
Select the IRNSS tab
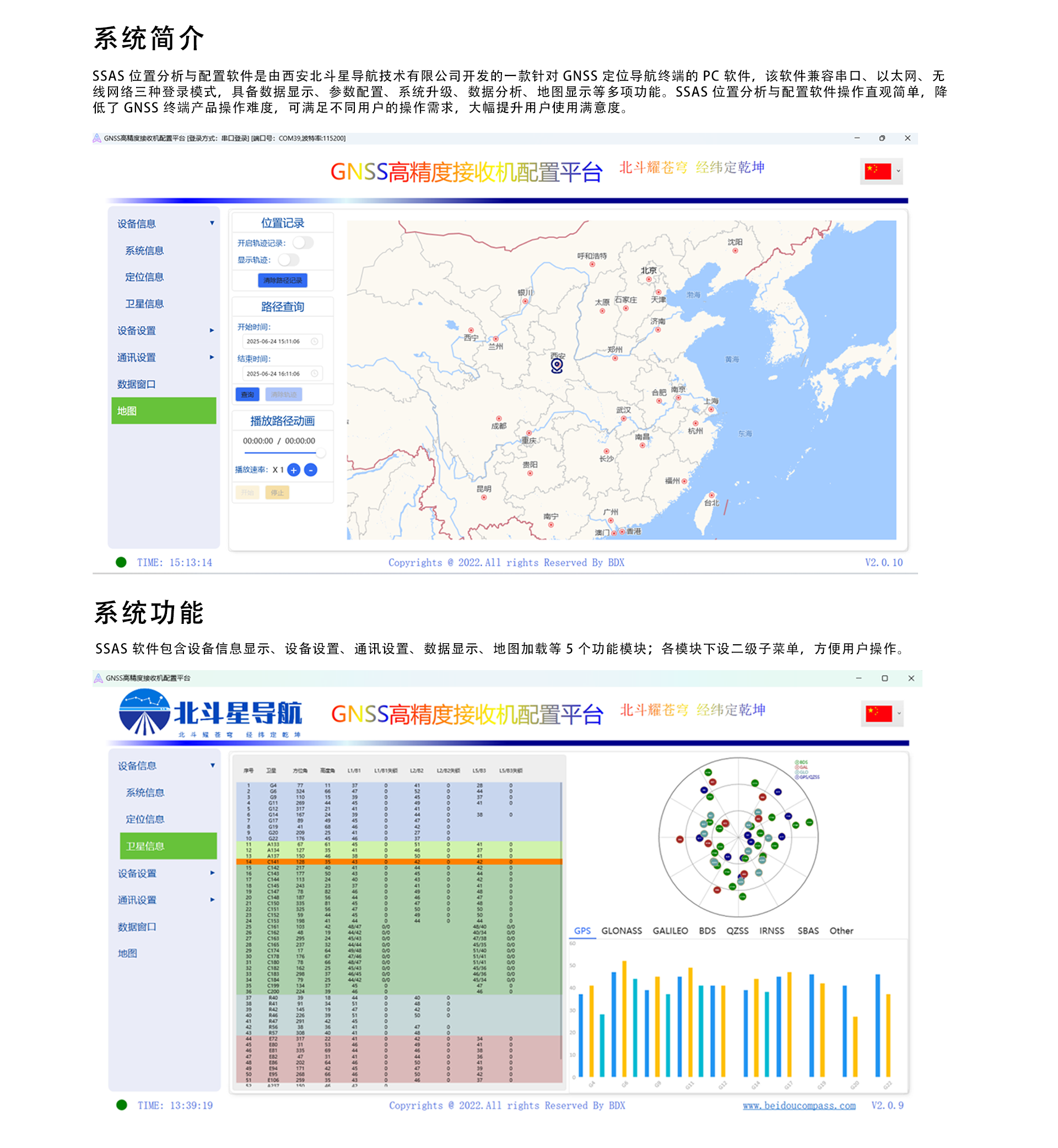(x=772, y=931)
